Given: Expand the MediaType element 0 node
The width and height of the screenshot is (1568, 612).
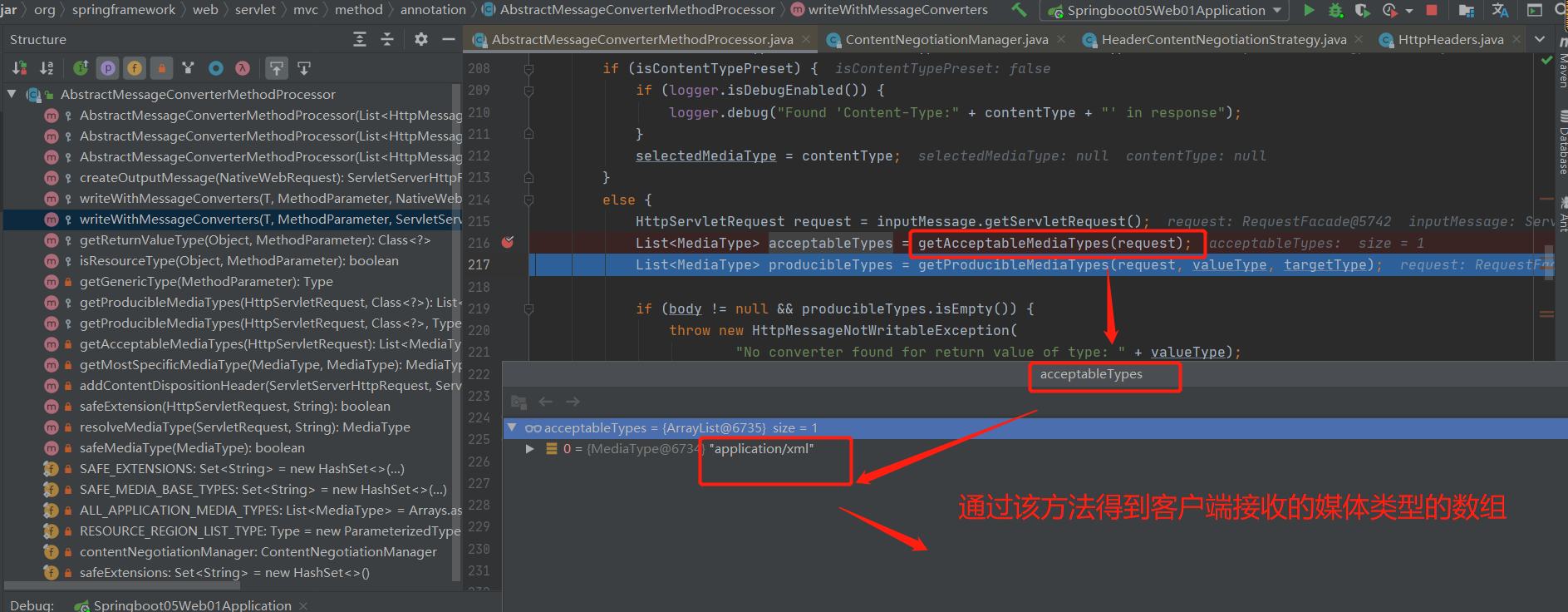Looking at the screenshot, I should tap(529, 448).
